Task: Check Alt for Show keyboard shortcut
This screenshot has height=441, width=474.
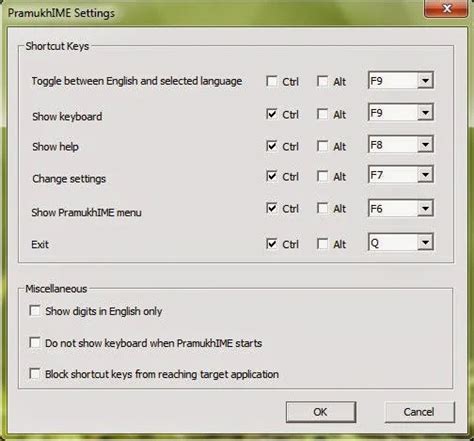Action: click(x=322, y=114)
